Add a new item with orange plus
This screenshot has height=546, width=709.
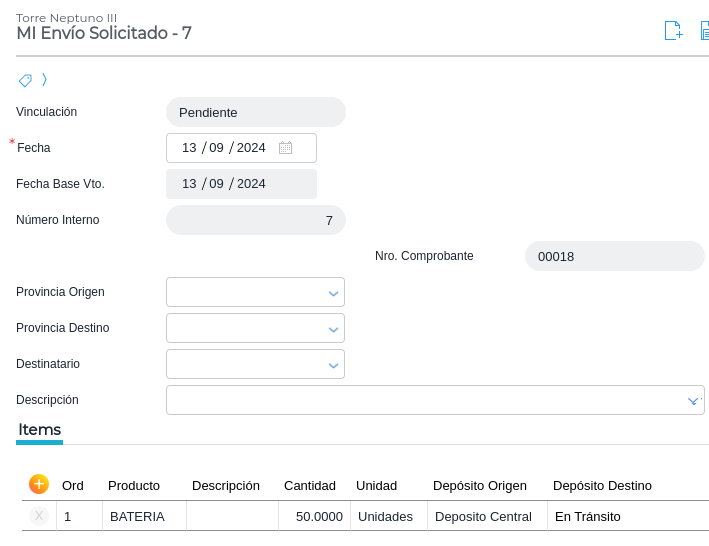tap(39, 484)
